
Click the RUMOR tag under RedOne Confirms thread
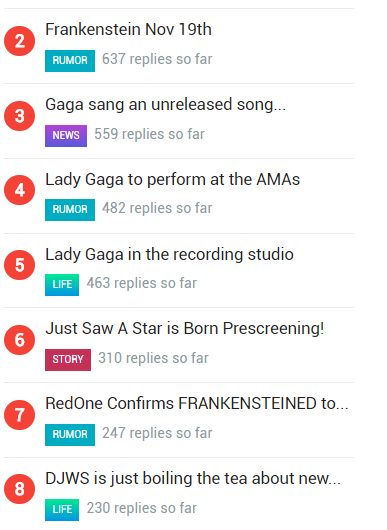pyautogui.click(x=70, y=435)
